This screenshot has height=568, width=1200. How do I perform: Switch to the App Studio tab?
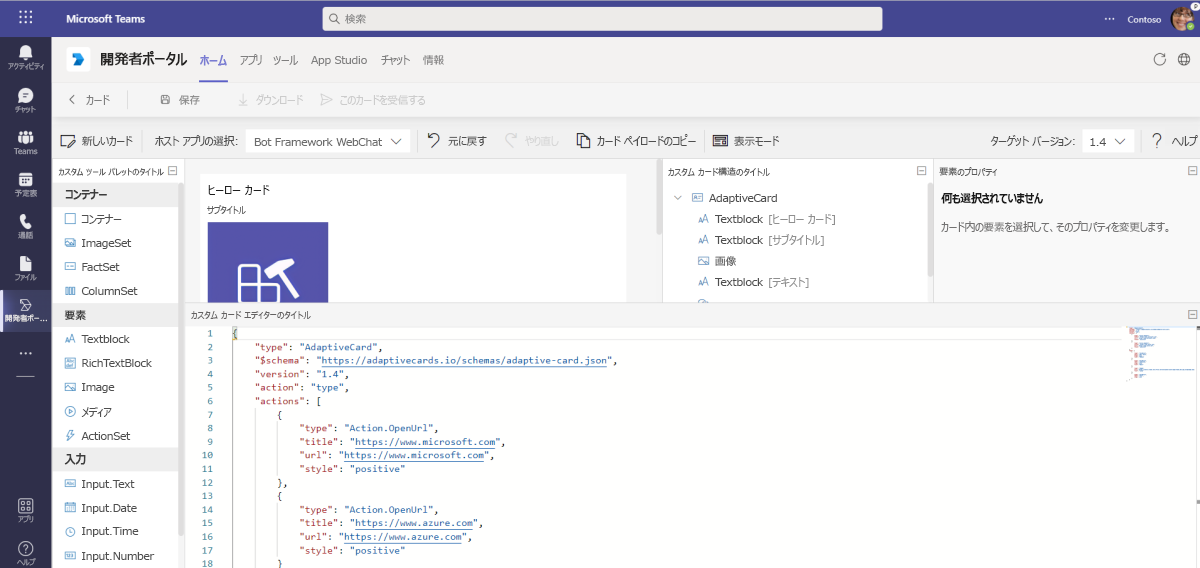[x=339, y=60]
